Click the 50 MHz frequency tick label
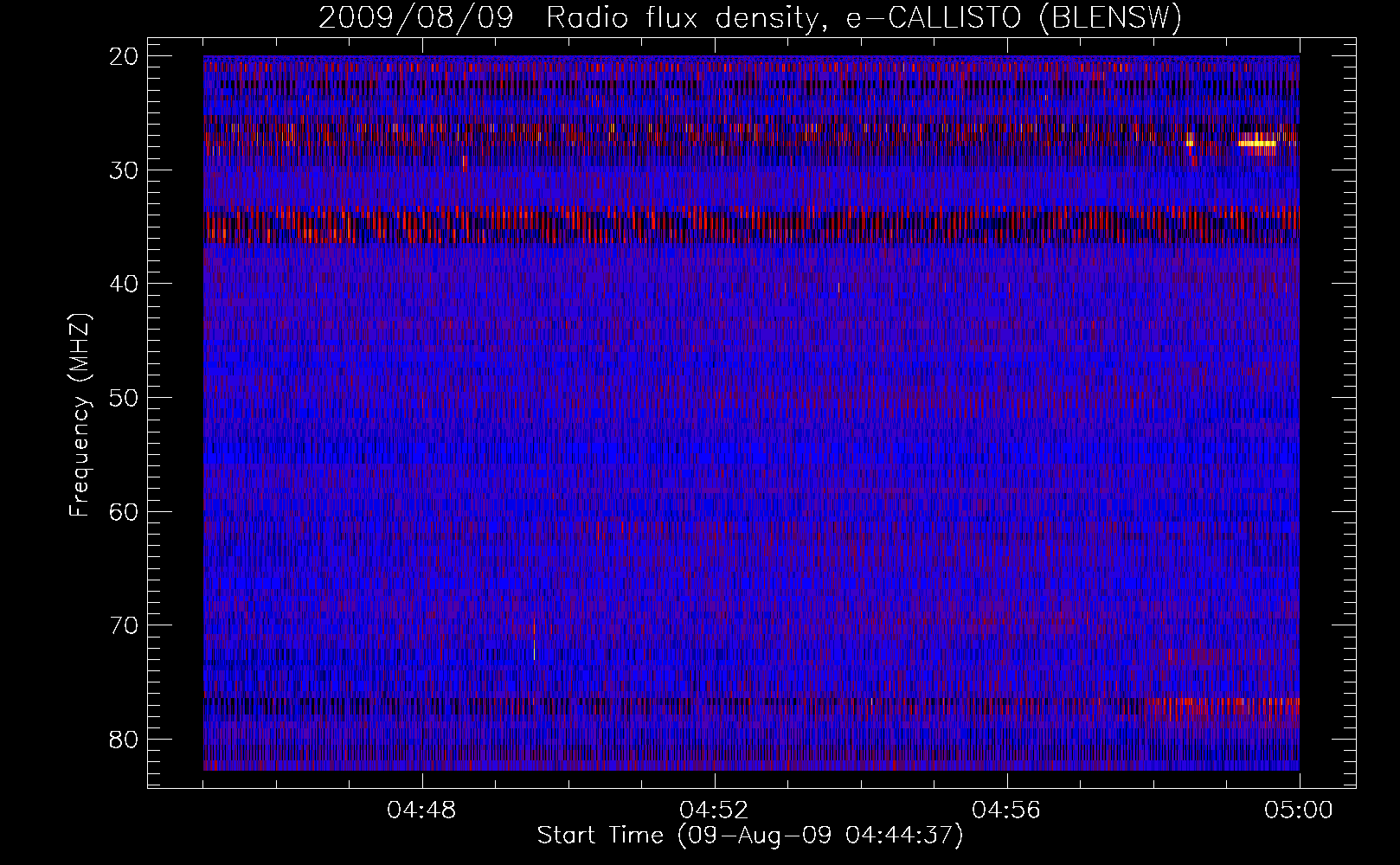Viewport: 1400px width, 865px height. coord(125,398)
